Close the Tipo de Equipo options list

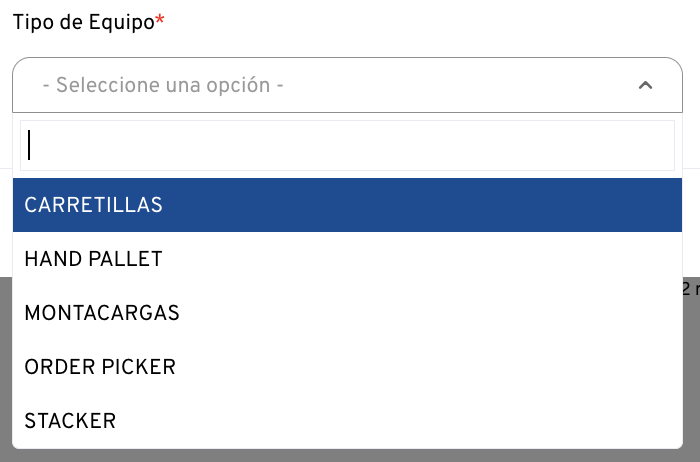645,86
